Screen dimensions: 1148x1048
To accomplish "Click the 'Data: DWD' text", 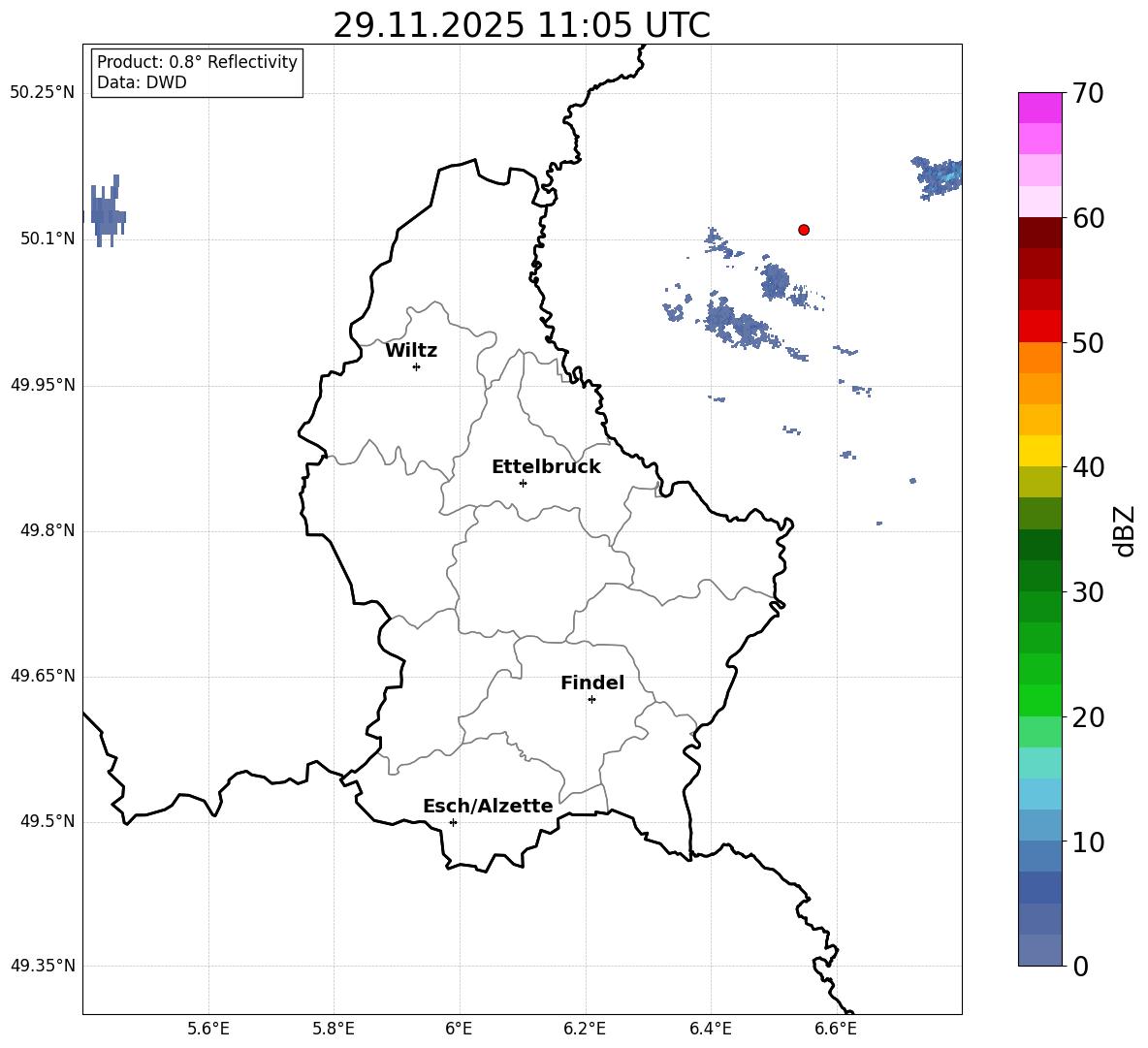I will [142, 82].
